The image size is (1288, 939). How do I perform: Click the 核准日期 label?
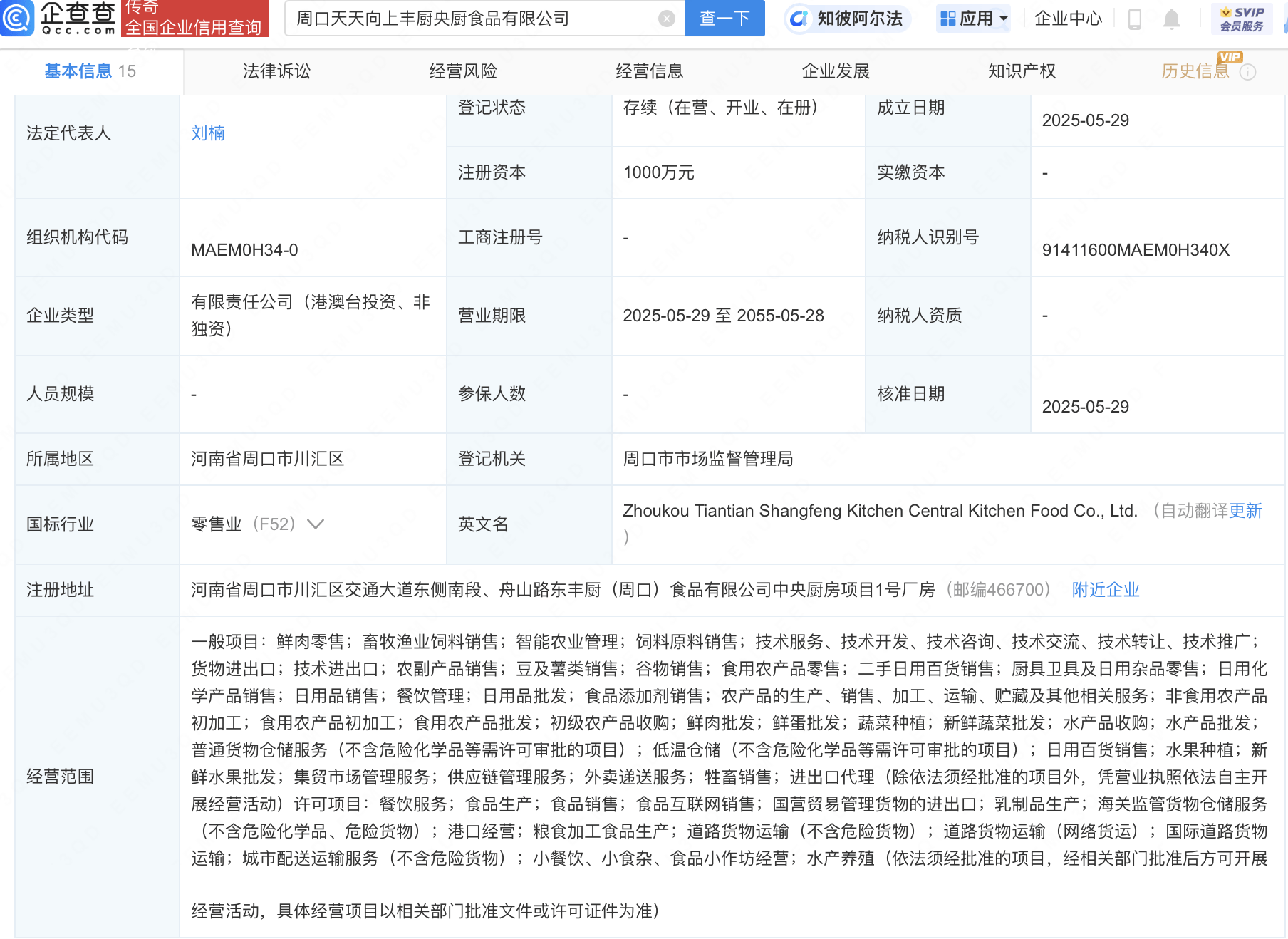click(x=910, y=394)
